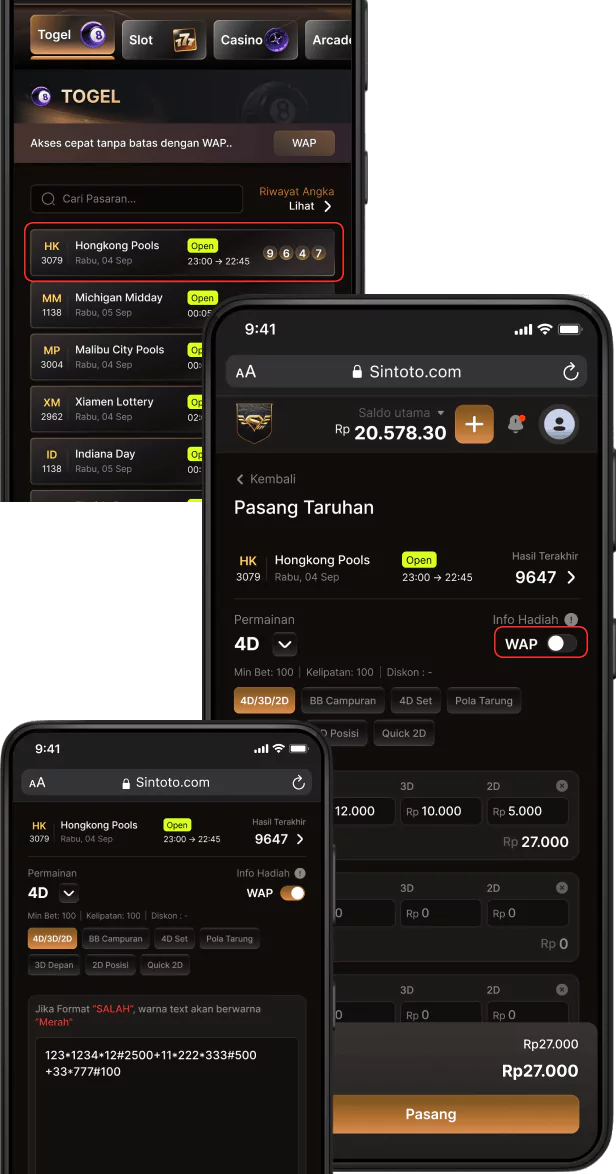Click the WAP button in the Togel banner

tap(304, 143)
